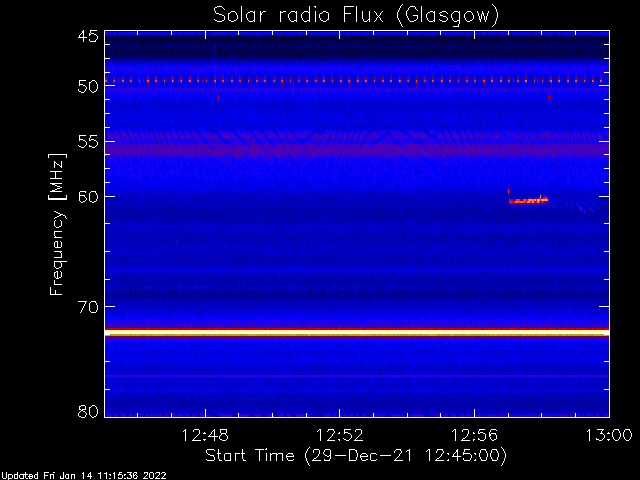Click the "Start Time (29-Dec-21 12:45:00)" axis label

point(356,456)
